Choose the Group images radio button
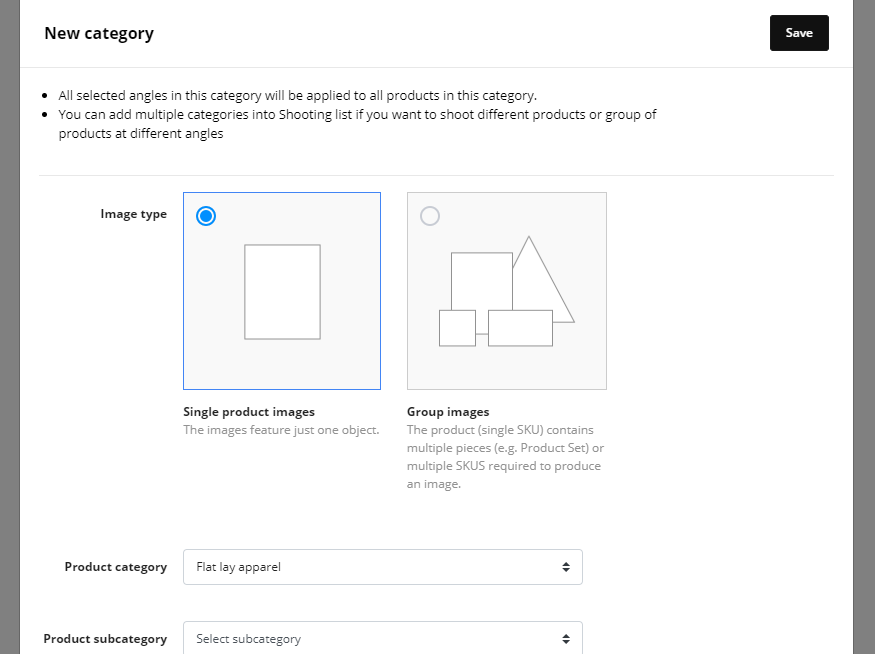This screenshot has width=875, height=654. click(430, 216)
